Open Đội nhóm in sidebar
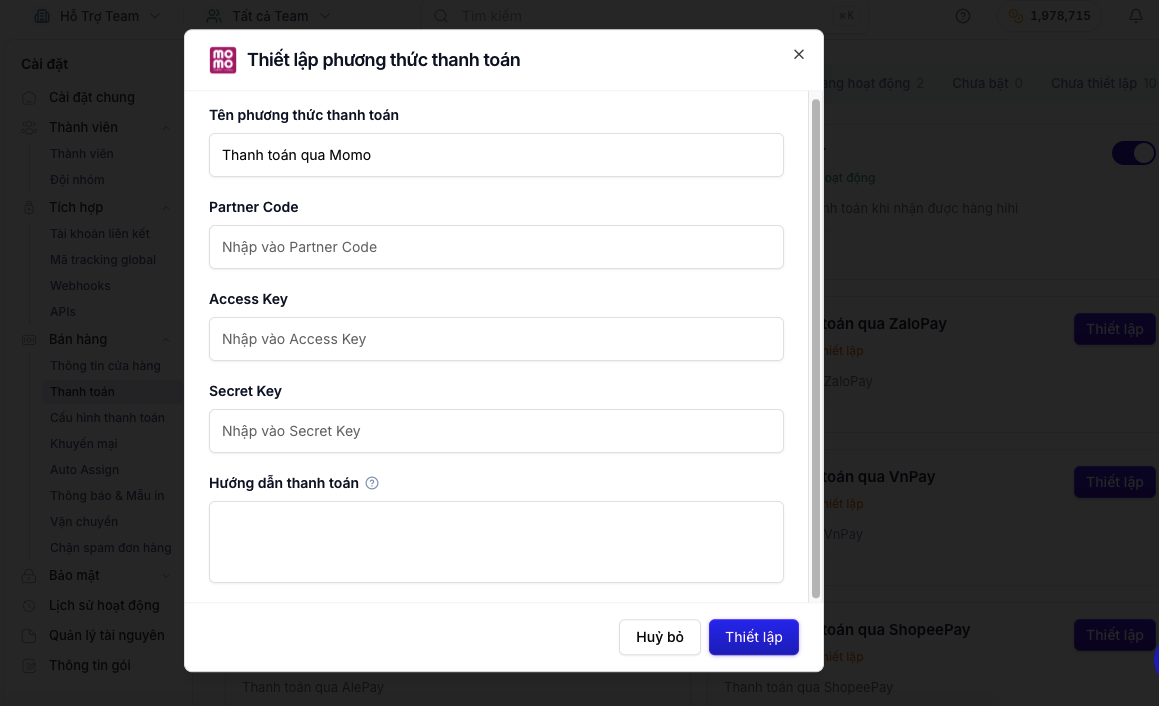 (x=77, y=180)
